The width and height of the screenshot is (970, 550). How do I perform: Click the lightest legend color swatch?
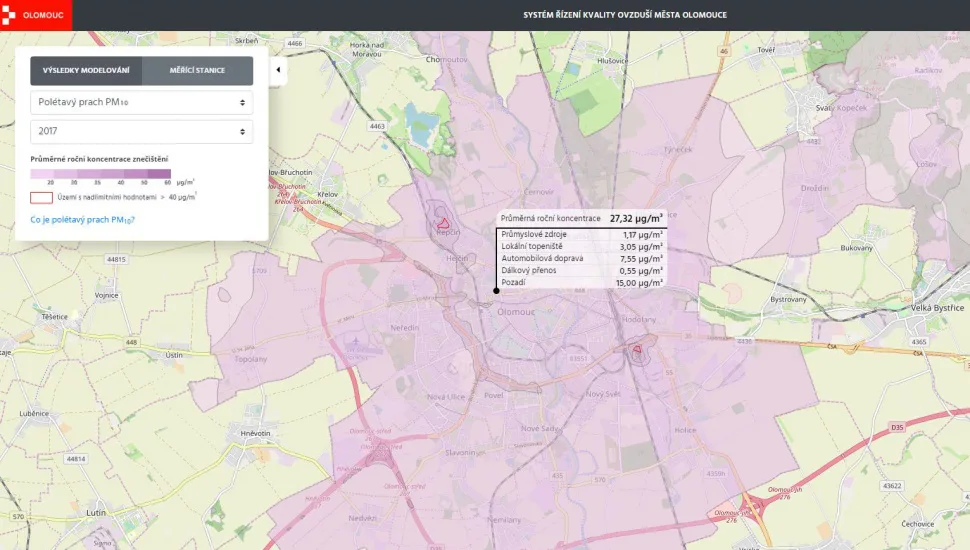click(42, 174)
